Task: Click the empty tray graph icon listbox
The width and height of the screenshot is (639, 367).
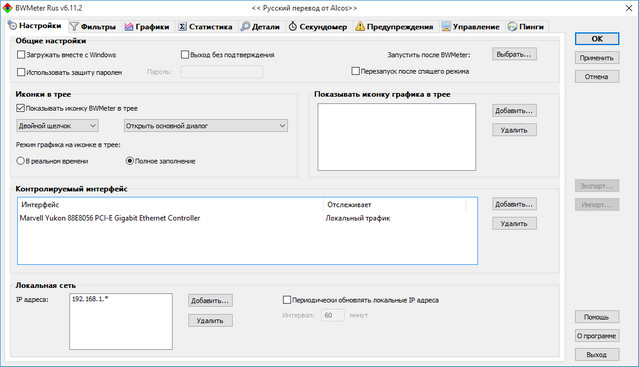Action: [397, 137]
